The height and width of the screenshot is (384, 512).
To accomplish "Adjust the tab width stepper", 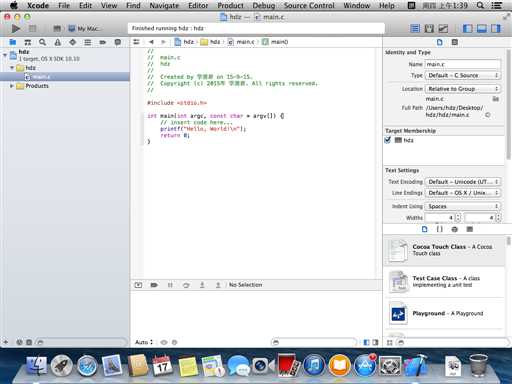I will coord(458,218).
